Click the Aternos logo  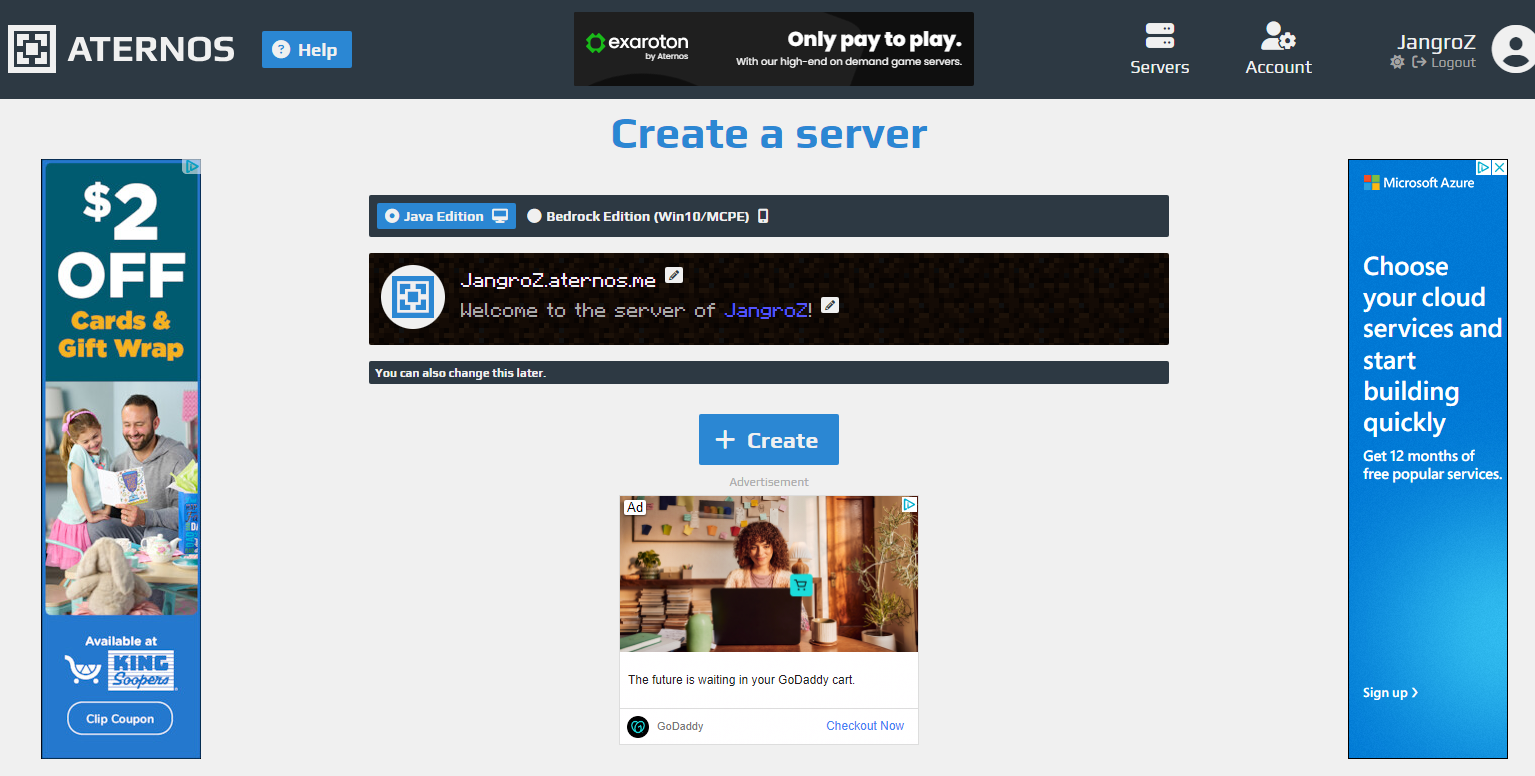pyautogui.click(x=33, y=47)
